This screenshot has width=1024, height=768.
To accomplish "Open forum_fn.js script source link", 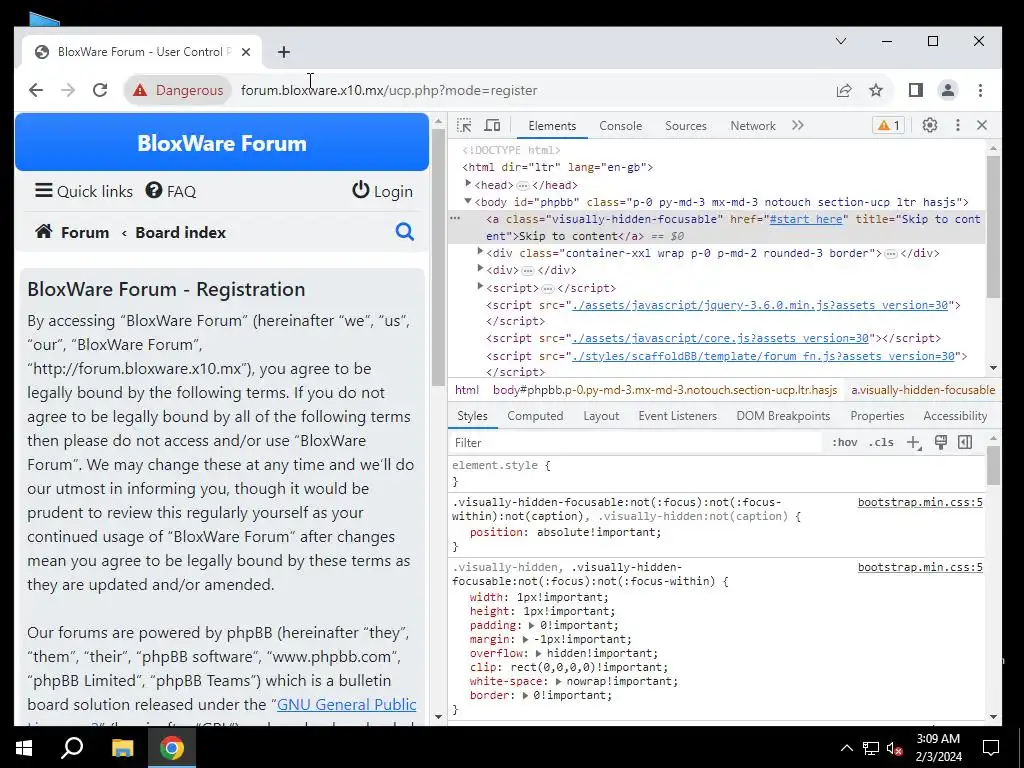I will coord(763,356).
